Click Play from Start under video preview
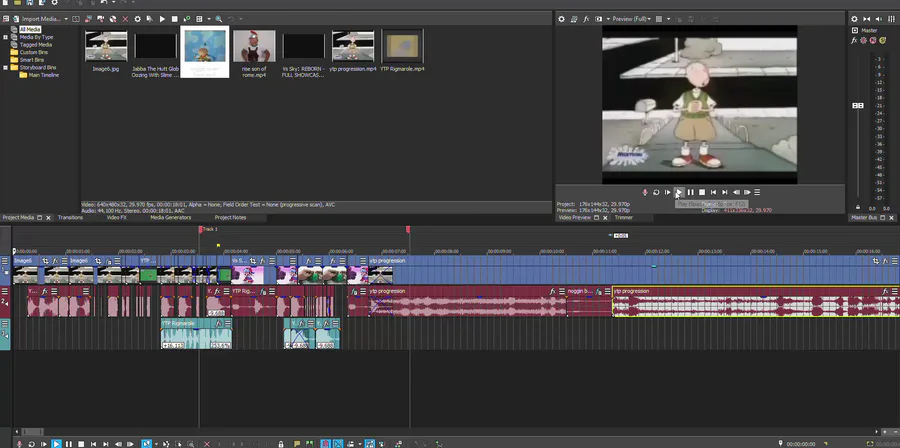 point(668,192)
